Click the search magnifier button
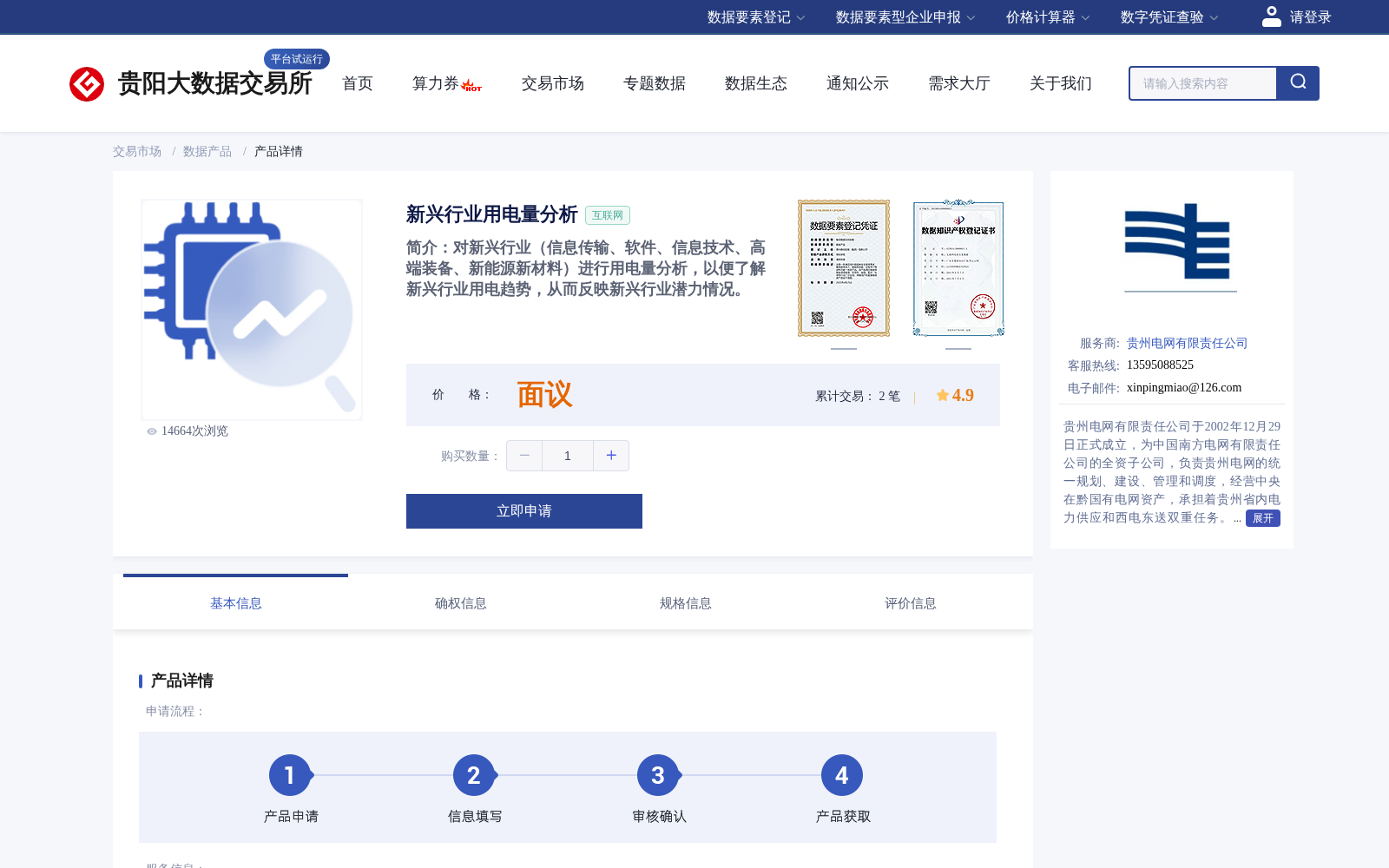Screen dimensions: 1389x868 coord(1298,83)
